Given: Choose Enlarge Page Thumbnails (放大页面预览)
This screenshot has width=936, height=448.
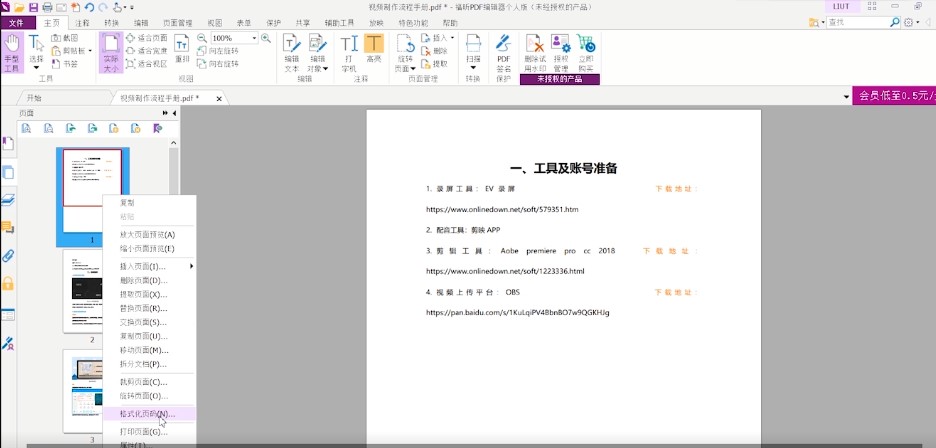Looking at the screenshot, I should tap(149, 235).
